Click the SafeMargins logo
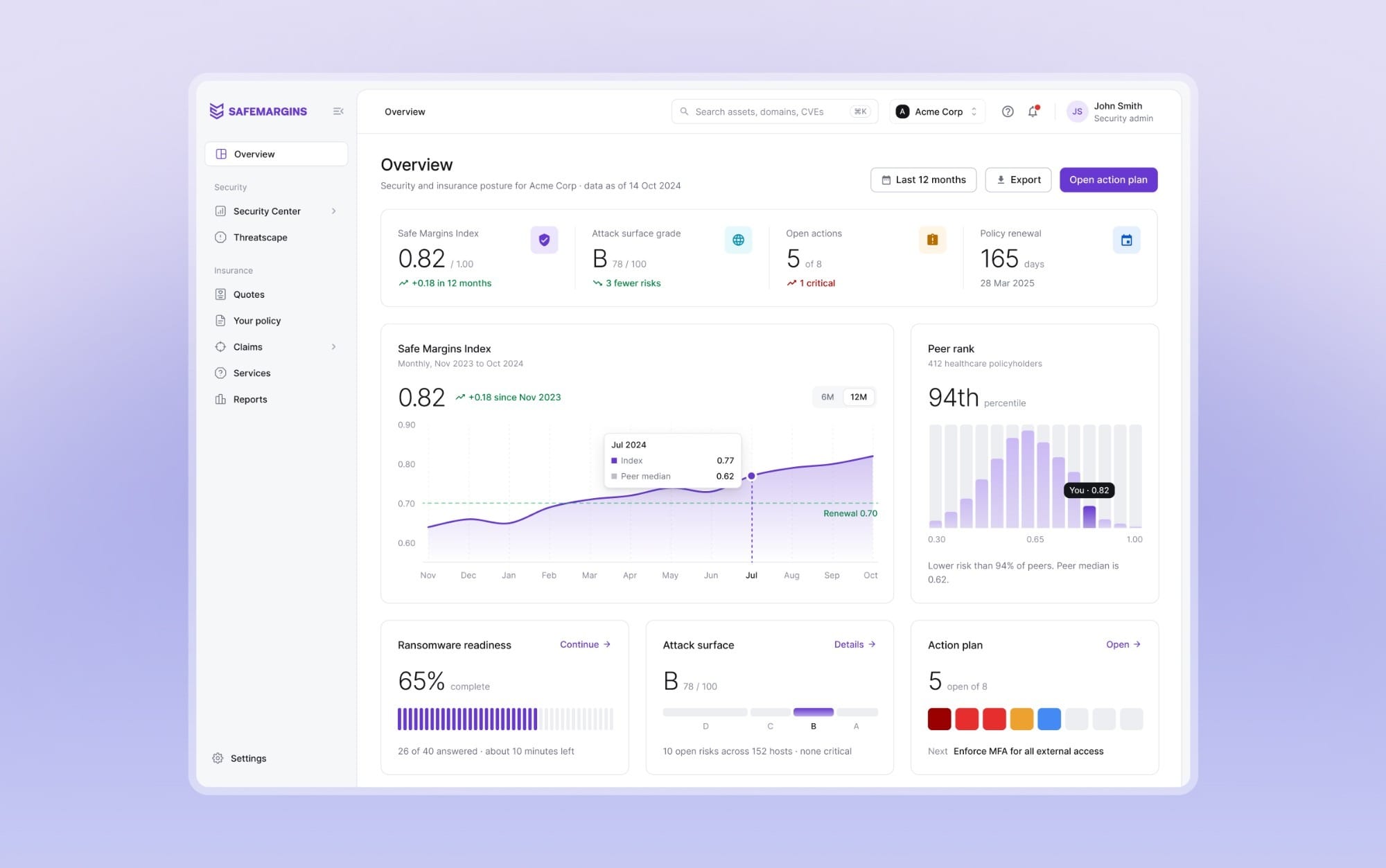This screenshot has height=868, width=1386. [258, 111]
